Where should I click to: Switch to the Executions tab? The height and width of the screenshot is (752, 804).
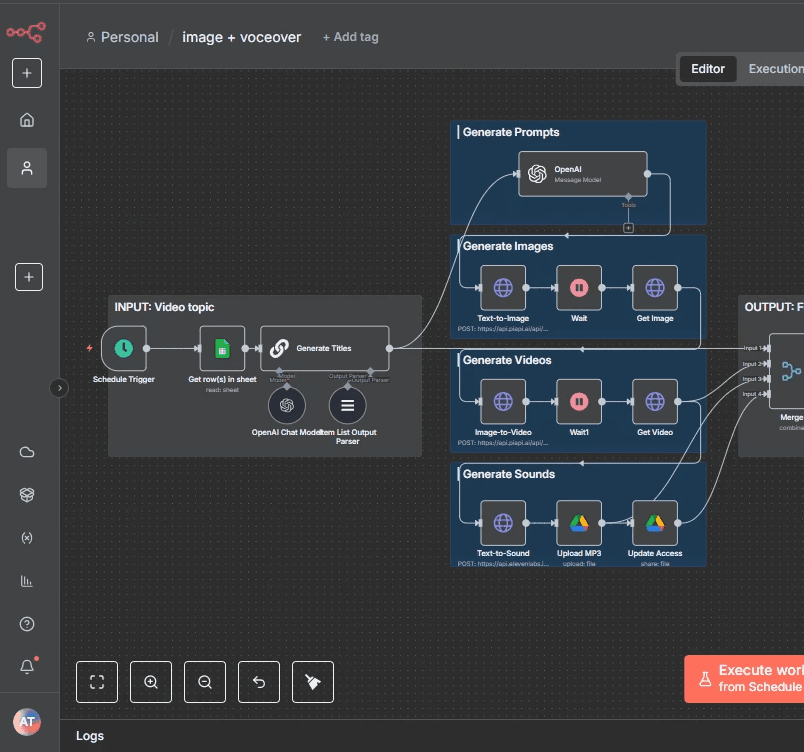click(775, 69)
